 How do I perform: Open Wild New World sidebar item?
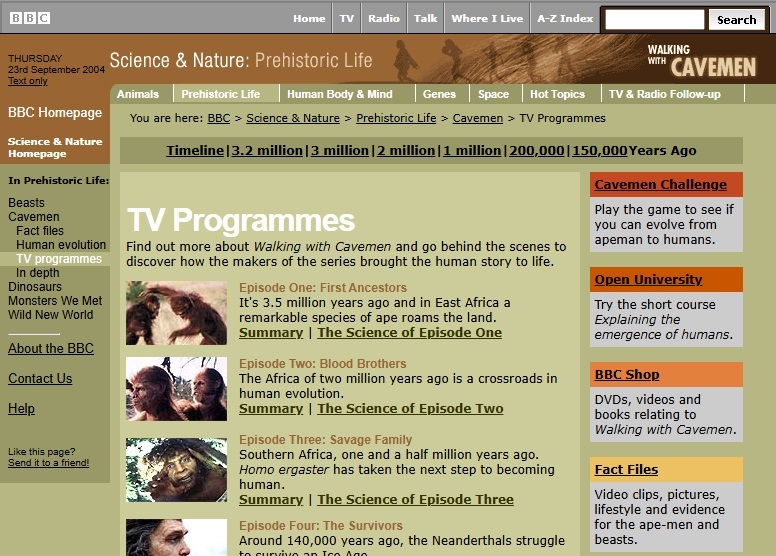pyautogui.click(x=50, y=314)
